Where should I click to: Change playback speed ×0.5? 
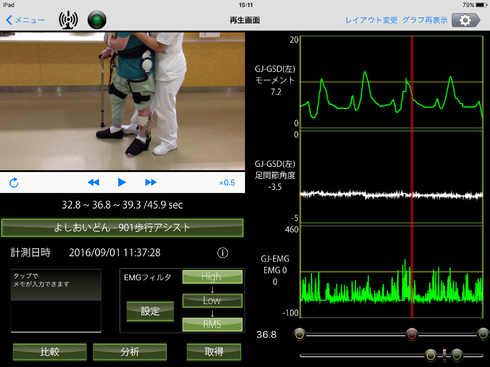click(x=227, y=183)
